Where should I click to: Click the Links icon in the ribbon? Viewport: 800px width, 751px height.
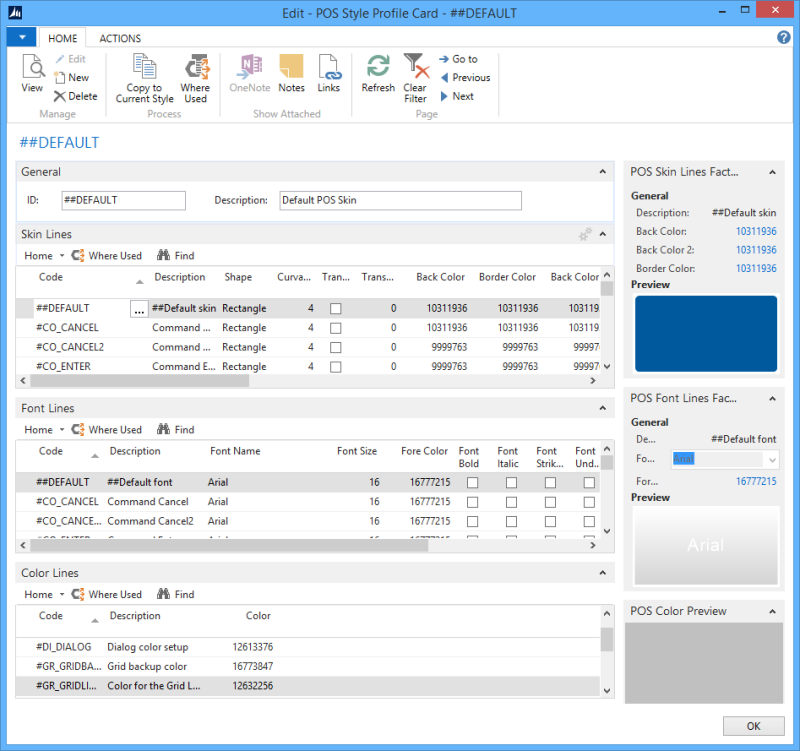(329, 68)
